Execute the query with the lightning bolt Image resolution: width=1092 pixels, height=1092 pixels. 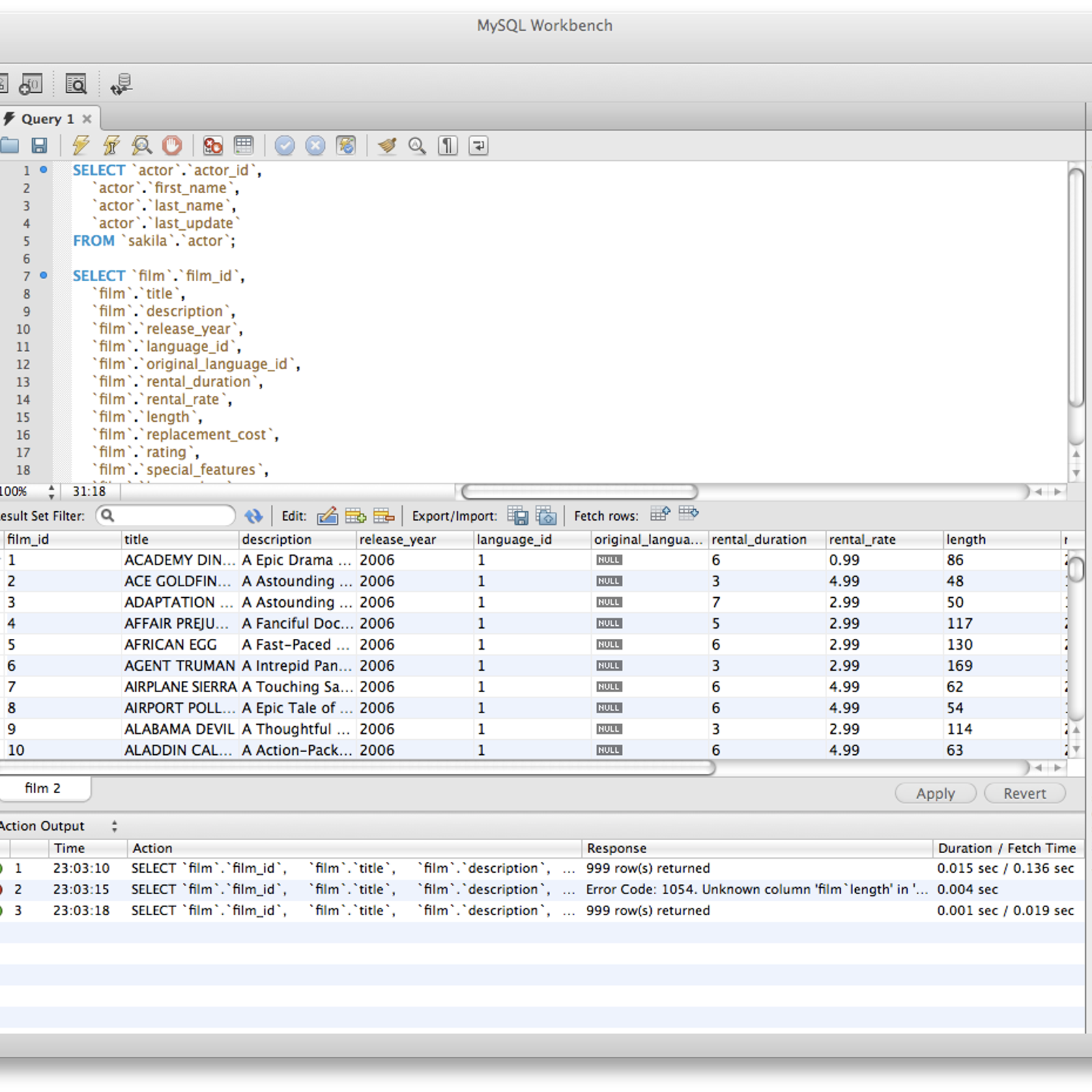coord(81,145)
